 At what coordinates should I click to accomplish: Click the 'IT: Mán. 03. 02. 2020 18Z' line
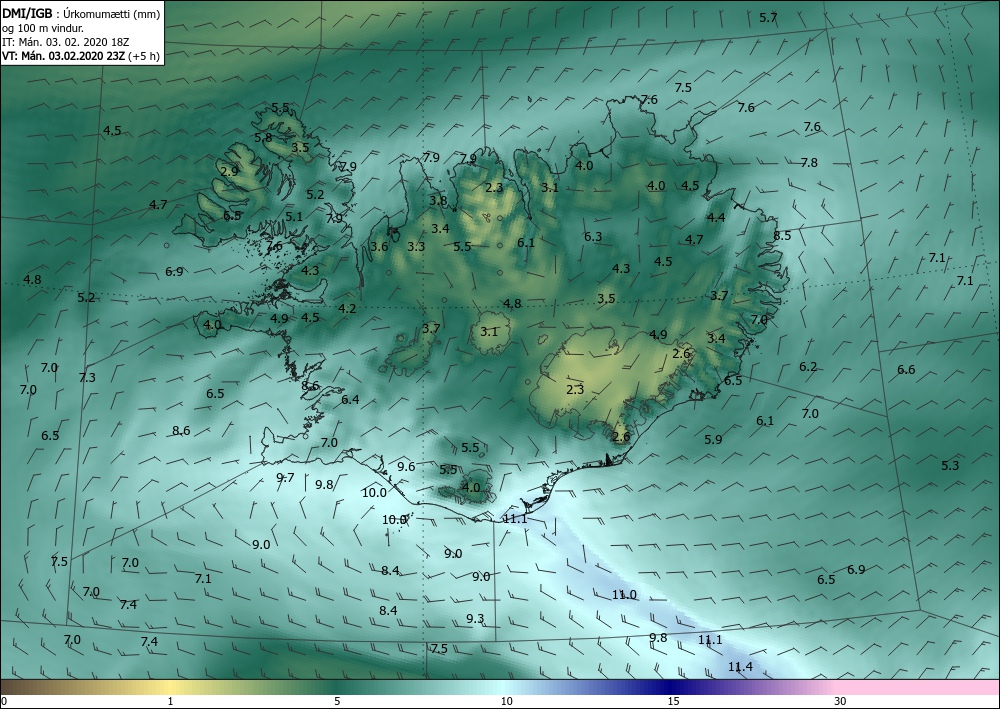[x=66, y=42]
